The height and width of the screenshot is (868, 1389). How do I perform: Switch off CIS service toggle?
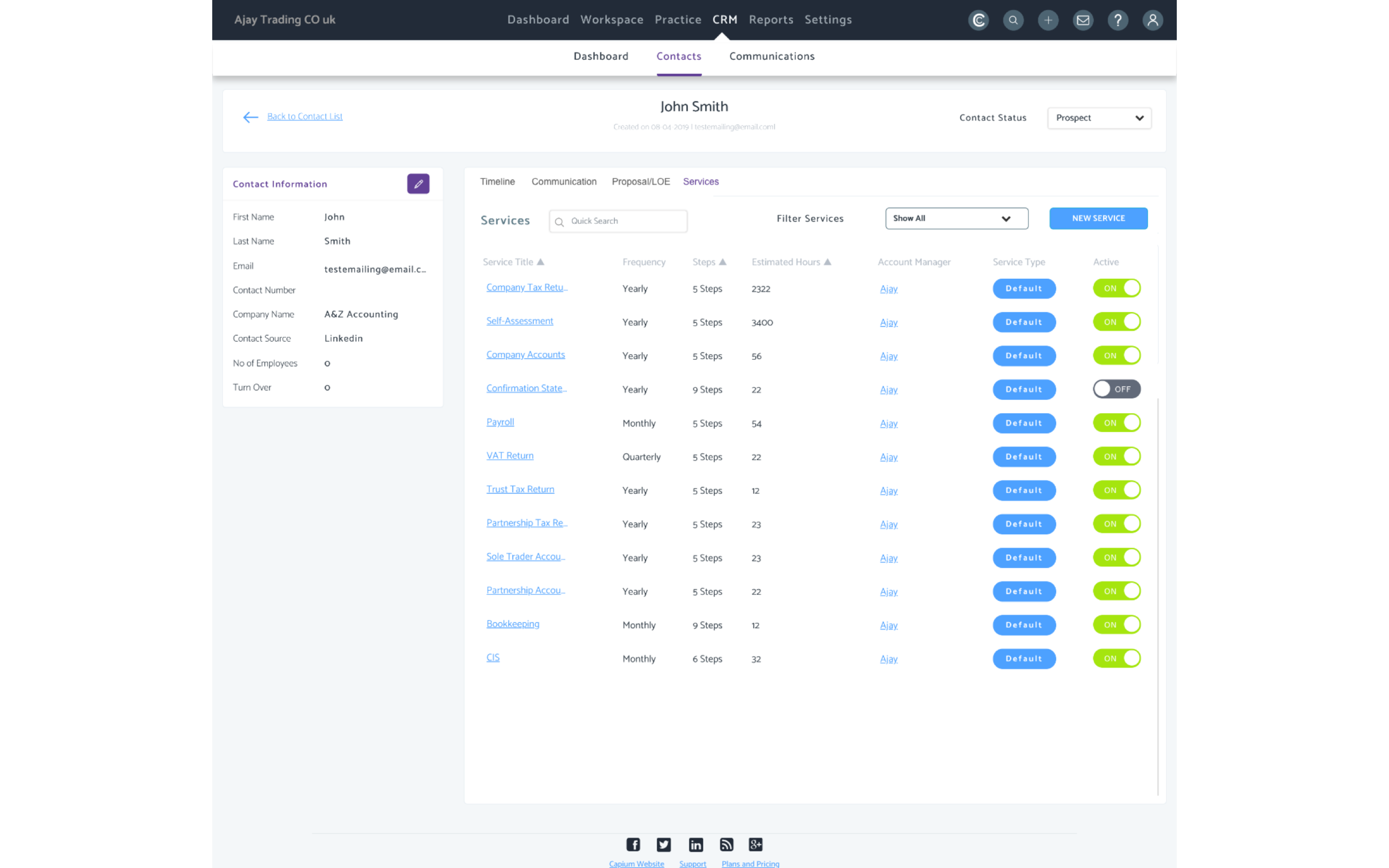coord(1116,659)
